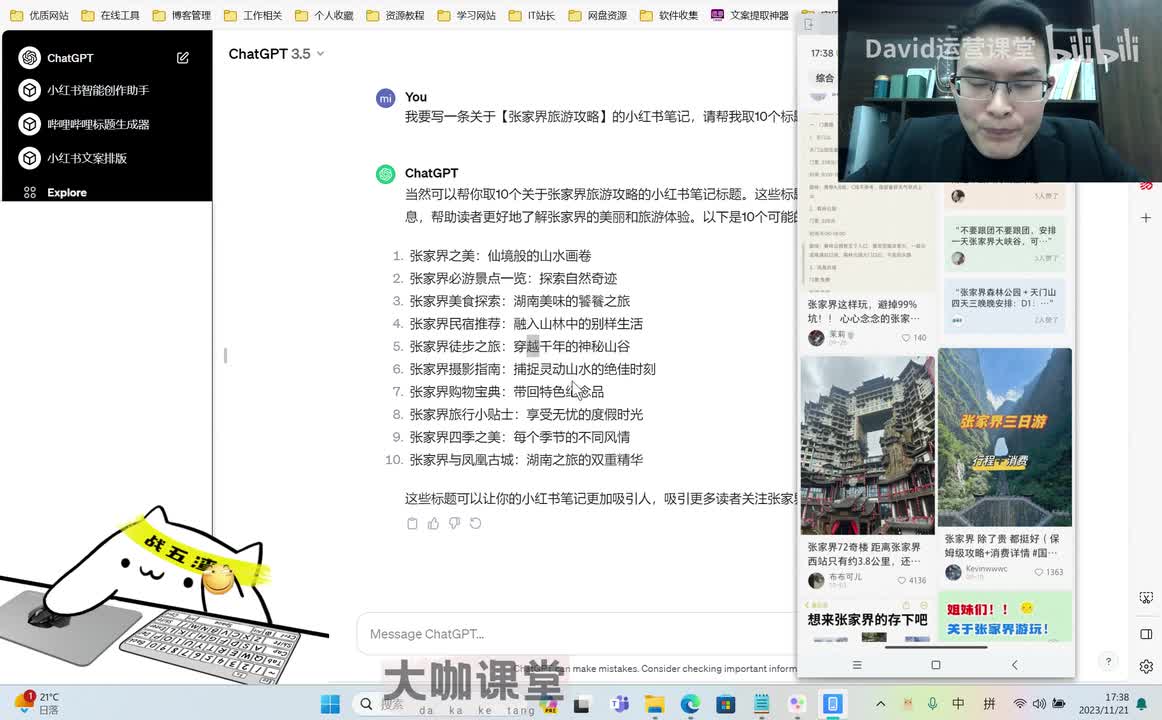Copy the ChatGPT response to clipboard
This screenshot has width=1162, height=720.
pos(412,523)
